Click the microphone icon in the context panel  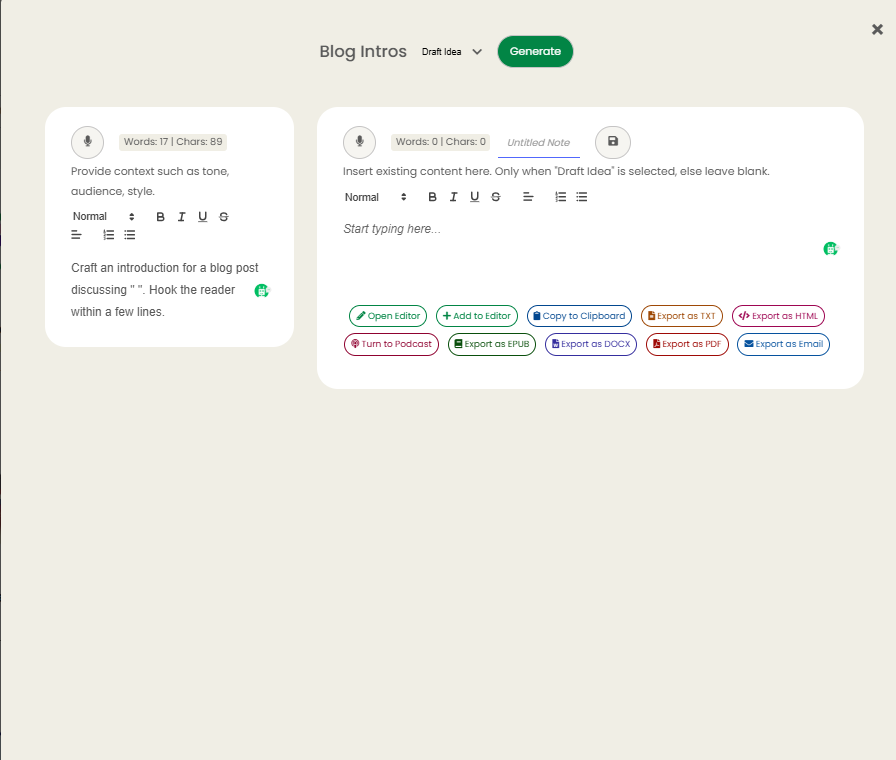pyautogui.click(x=87, y=142)
